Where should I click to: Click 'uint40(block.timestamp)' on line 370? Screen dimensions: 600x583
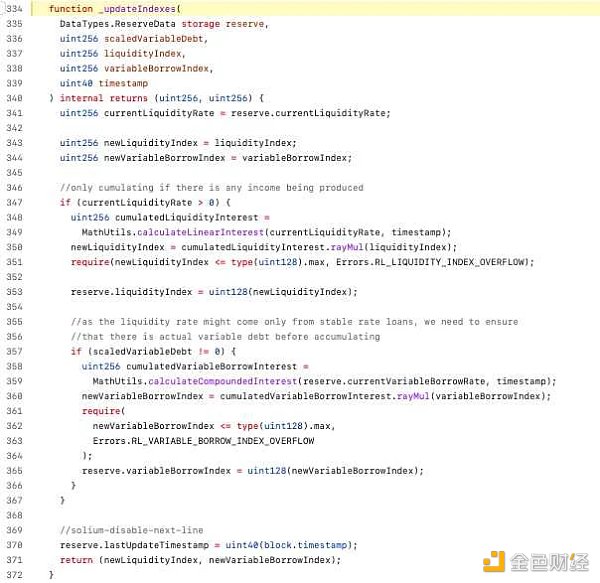[290, 545]
